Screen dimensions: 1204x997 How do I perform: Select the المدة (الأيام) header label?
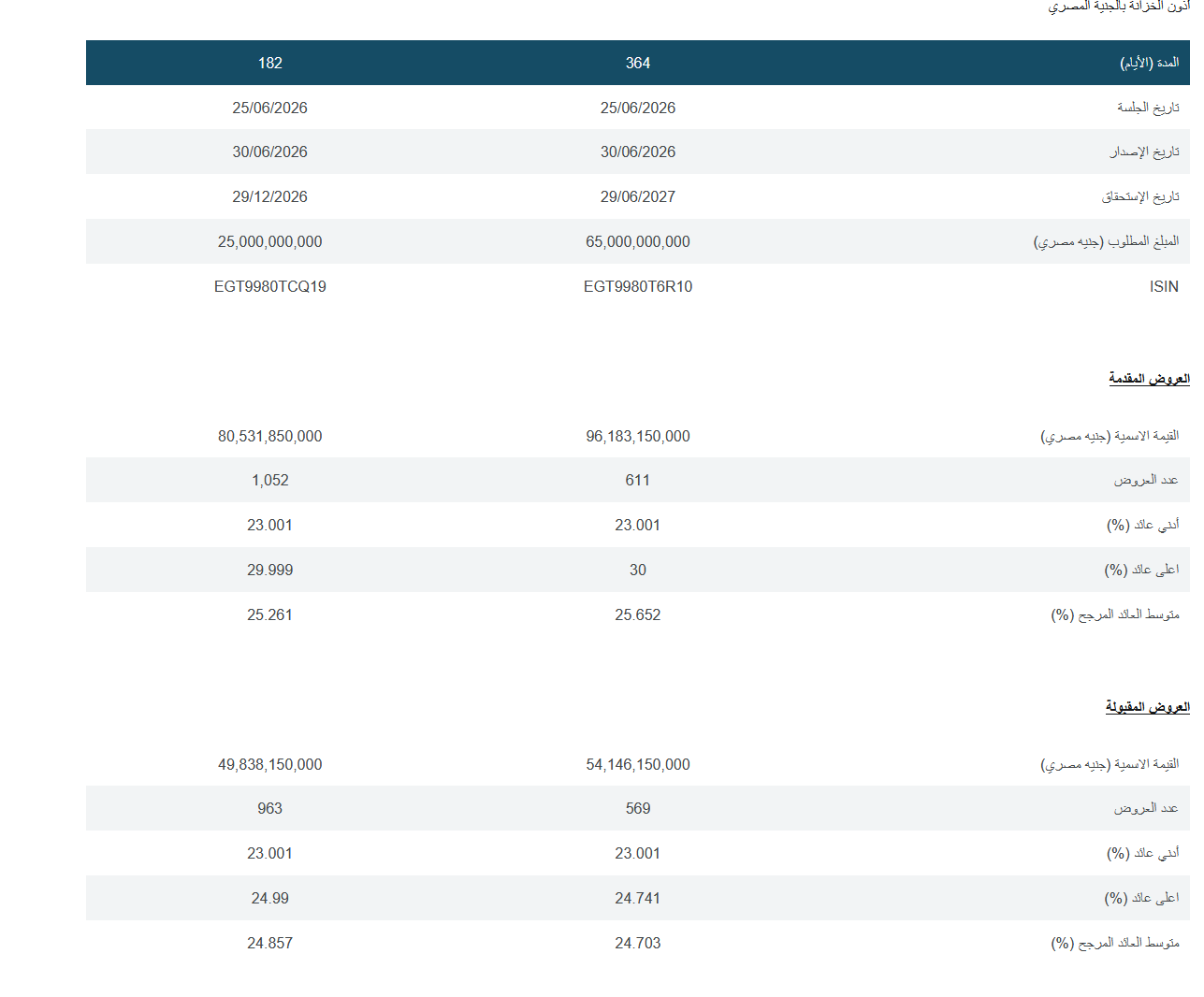[x=1150, y=63]
